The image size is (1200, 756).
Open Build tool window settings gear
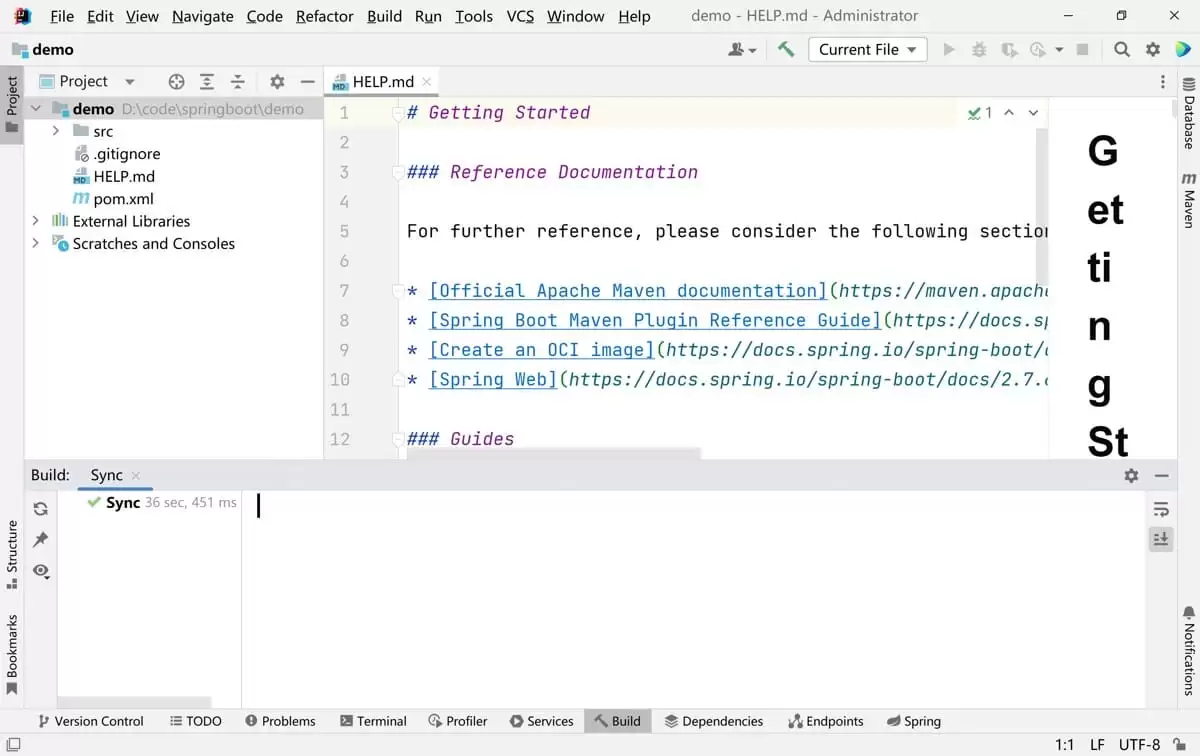(1131, 476)
